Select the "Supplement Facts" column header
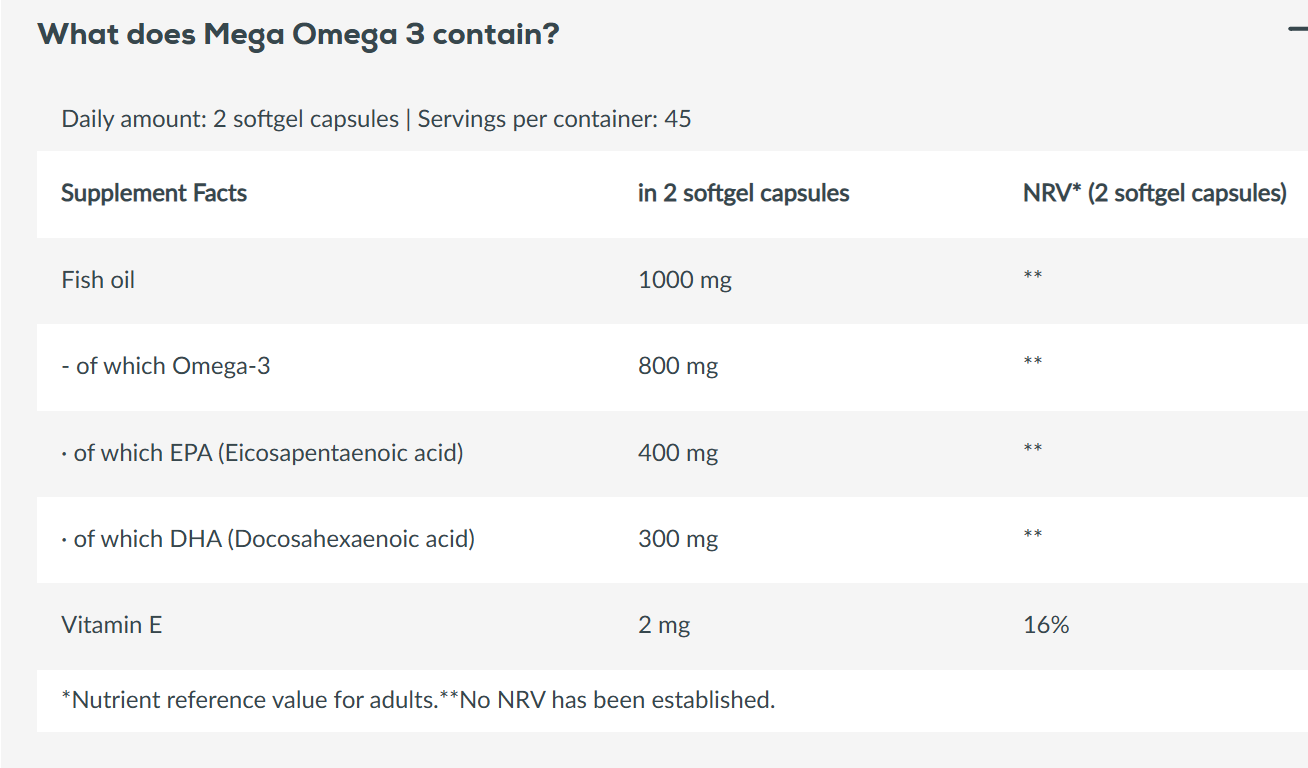The height and width of the screenshot is (768, 1308). coord(154,193)
